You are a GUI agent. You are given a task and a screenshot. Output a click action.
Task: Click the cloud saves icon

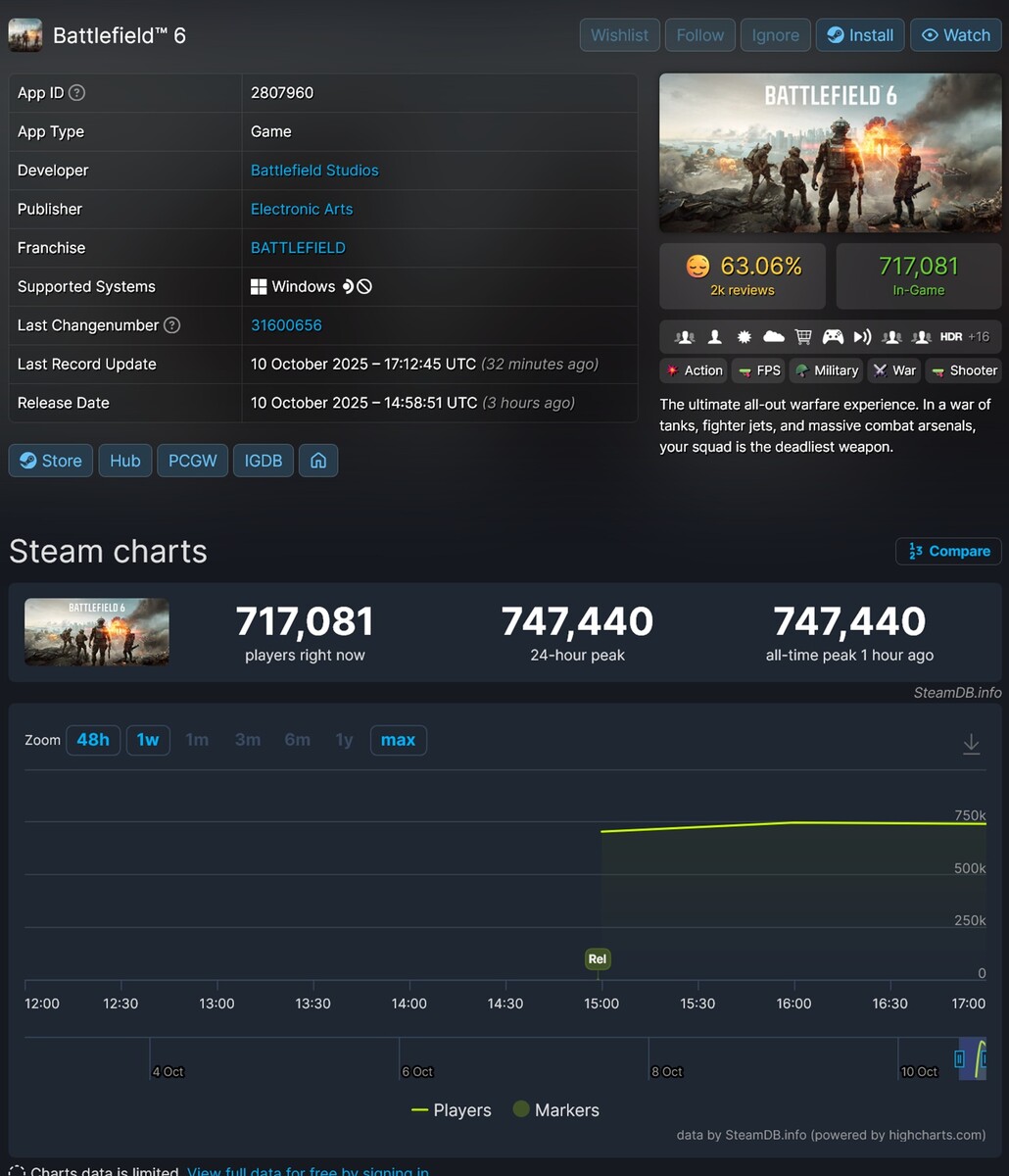pos(773,336)
